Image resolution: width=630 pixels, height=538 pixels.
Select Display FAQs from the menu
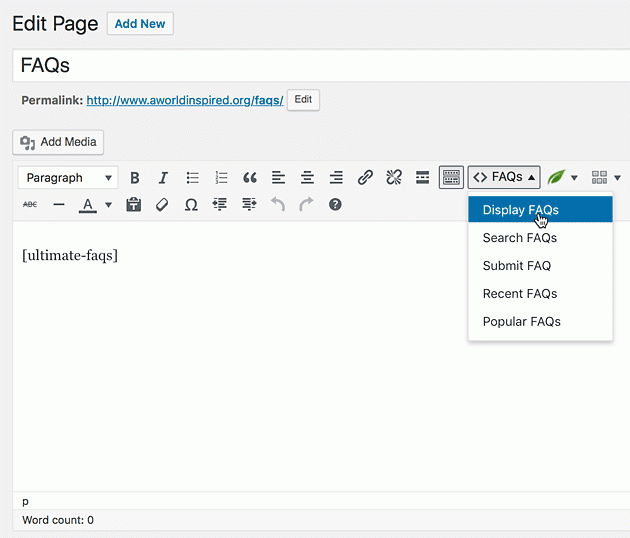tap(540, 210)
